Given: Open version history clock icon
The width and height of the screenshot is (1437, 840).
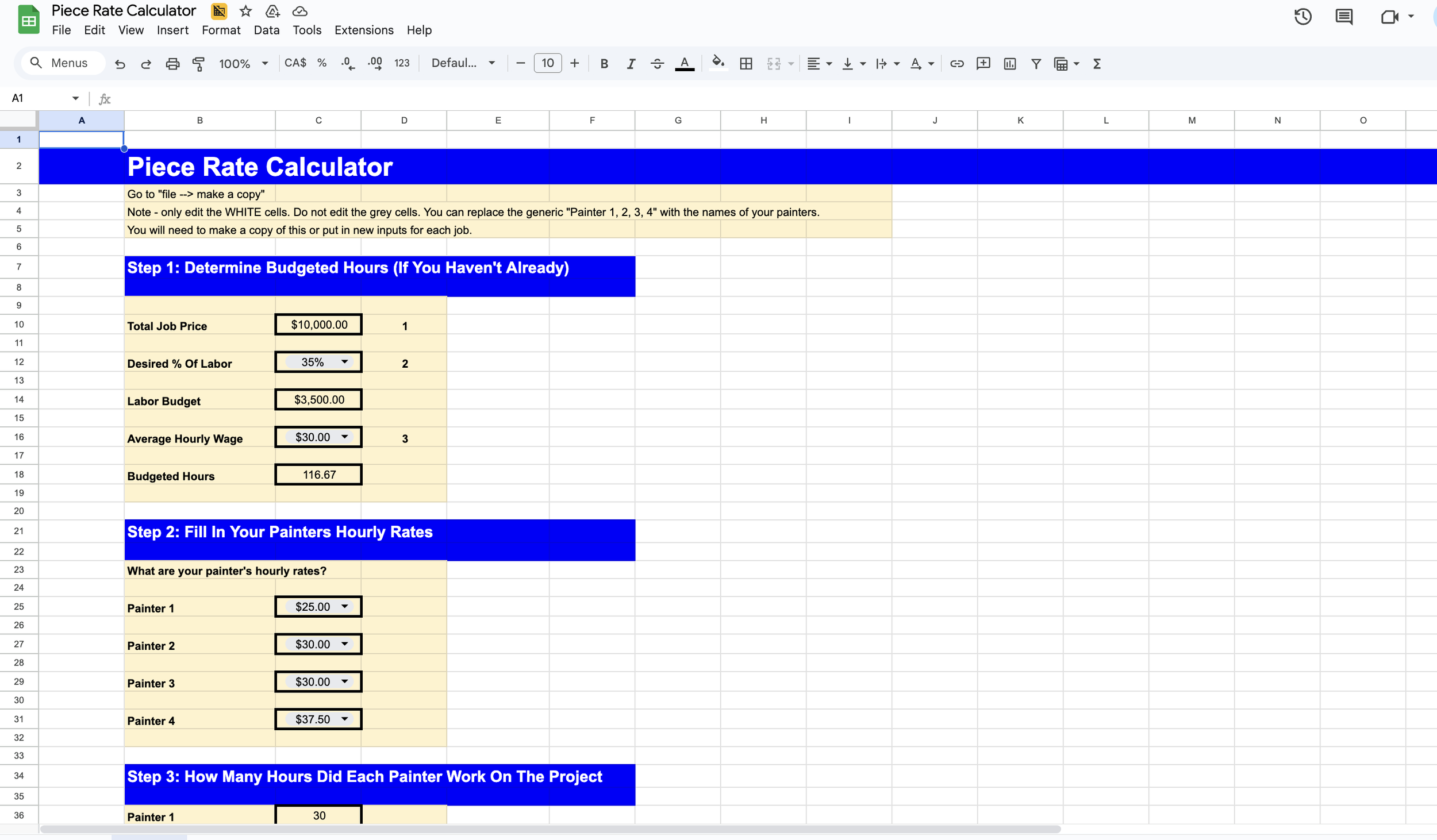Looking at the screenshot, I should tap(1302, 17).
